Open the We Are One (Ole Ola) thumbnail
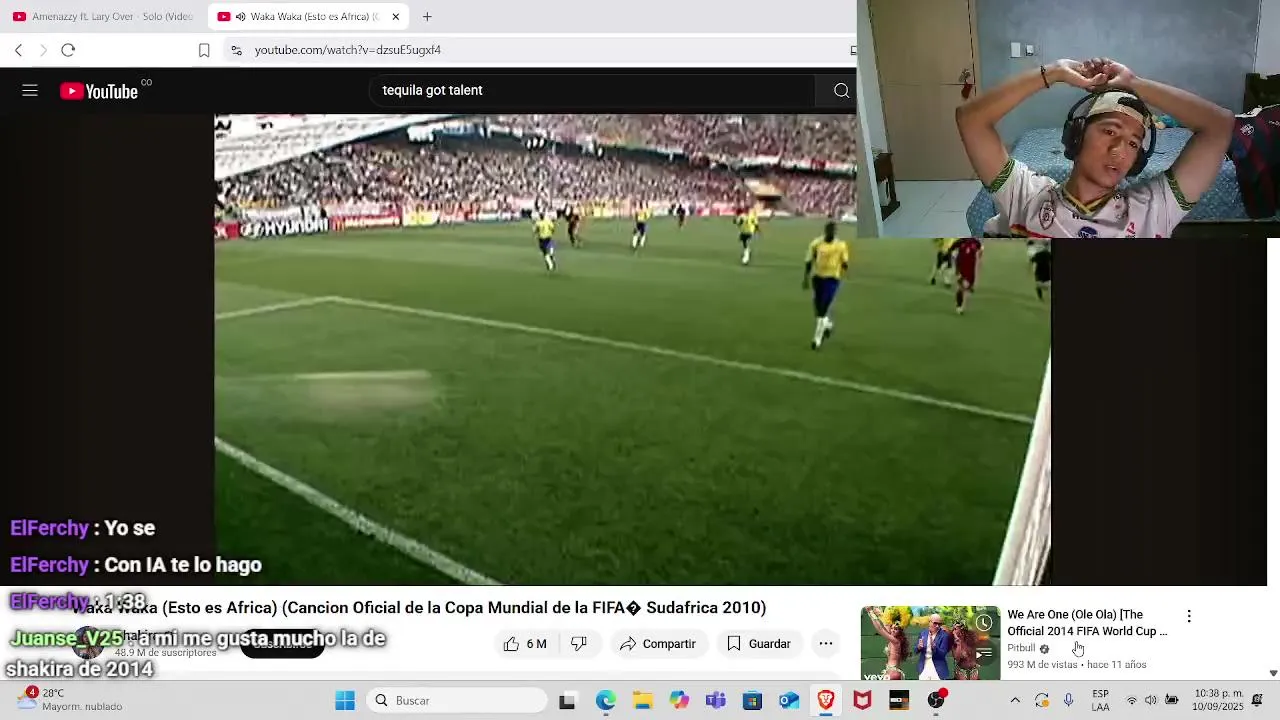This screenshot has width=1280, height=720. click(930, 643)
